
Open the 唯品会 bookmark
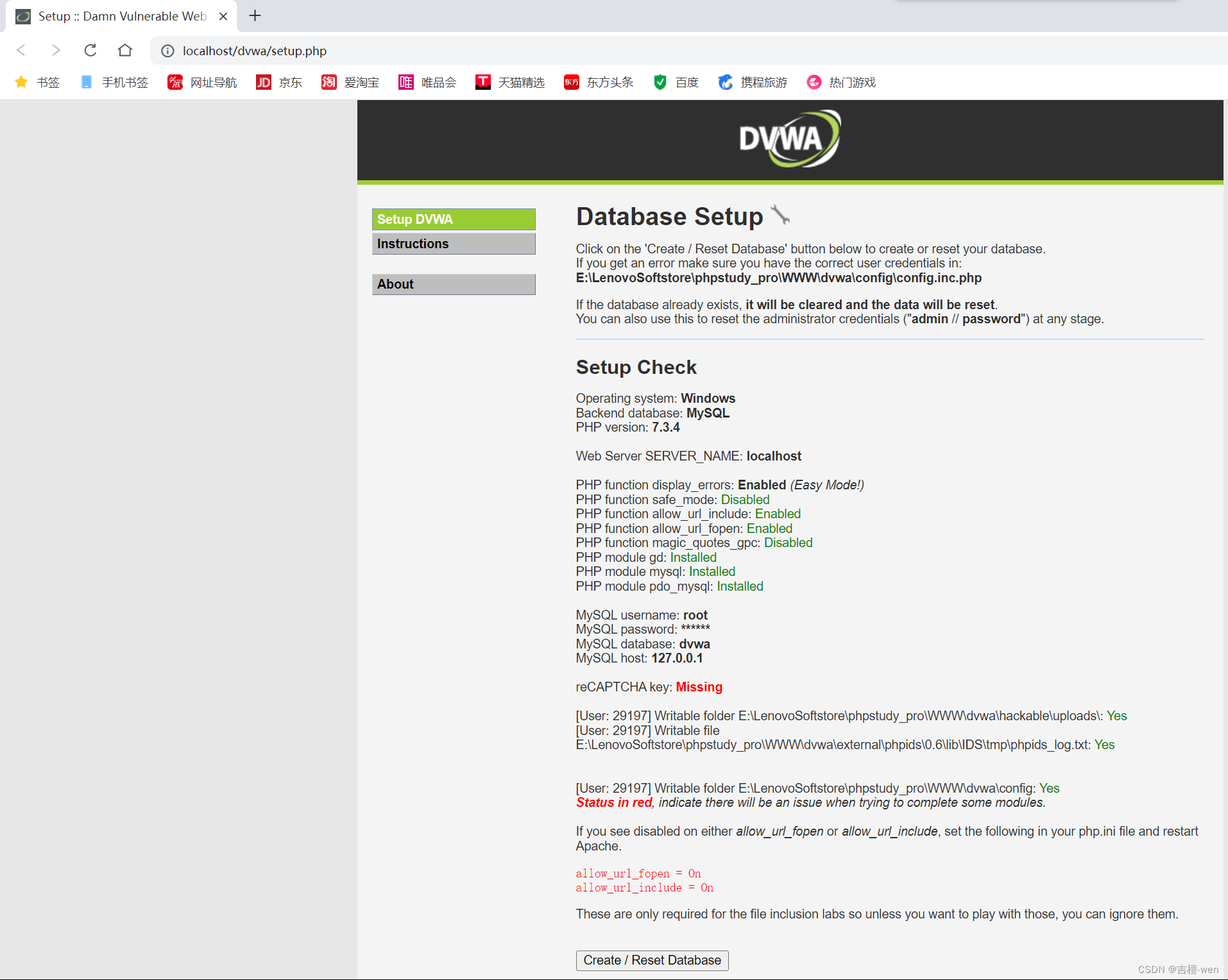[x=427, y=82]
